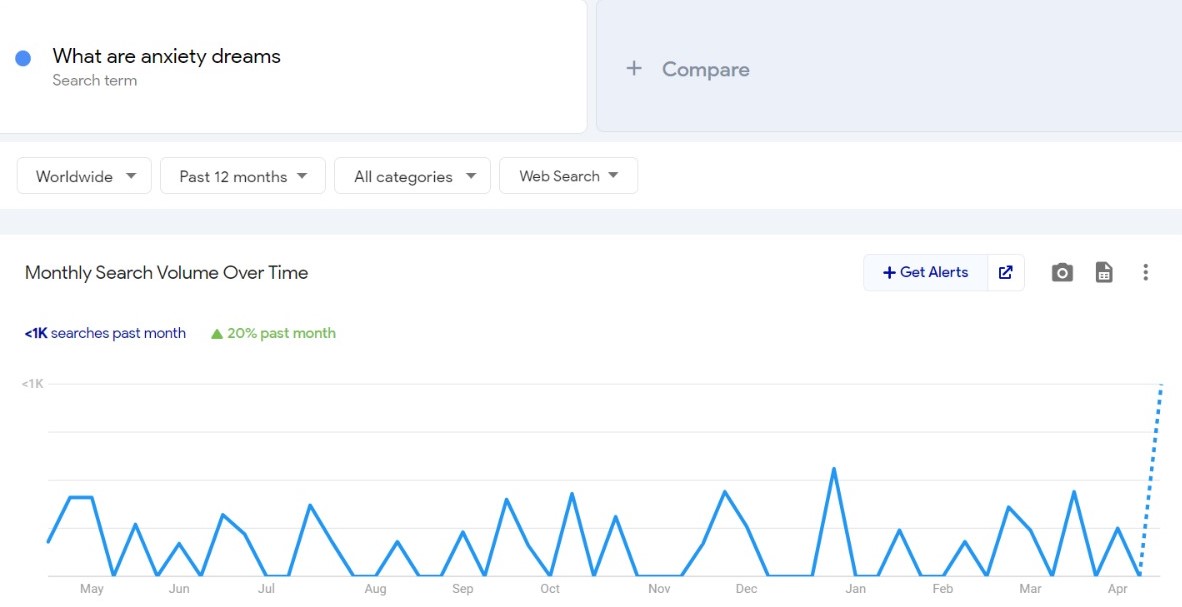
Task: Open the Worldwide region dropdown
Action: pos(84,176)
